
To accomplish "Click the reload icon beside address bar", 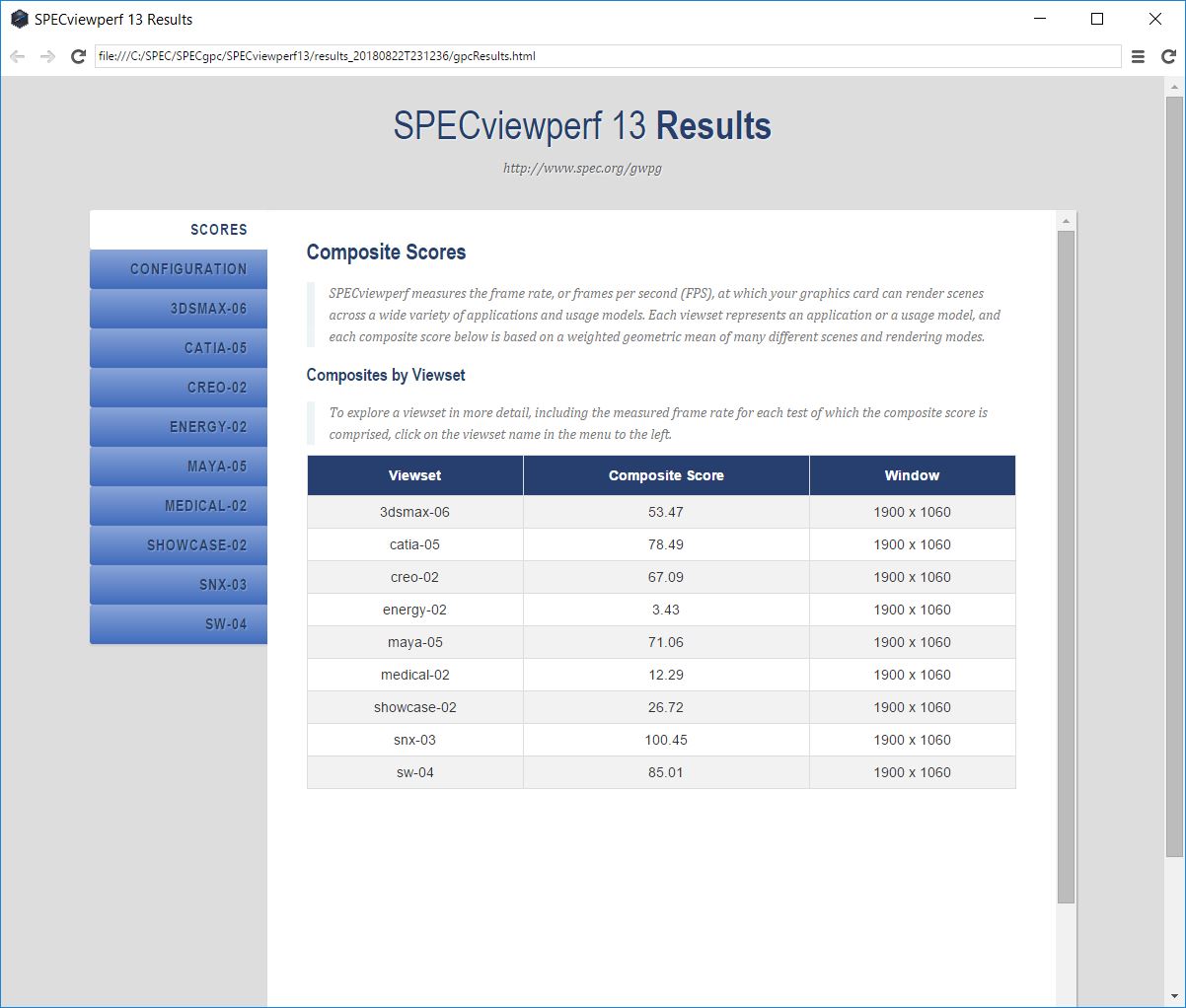I will (79, 57).
